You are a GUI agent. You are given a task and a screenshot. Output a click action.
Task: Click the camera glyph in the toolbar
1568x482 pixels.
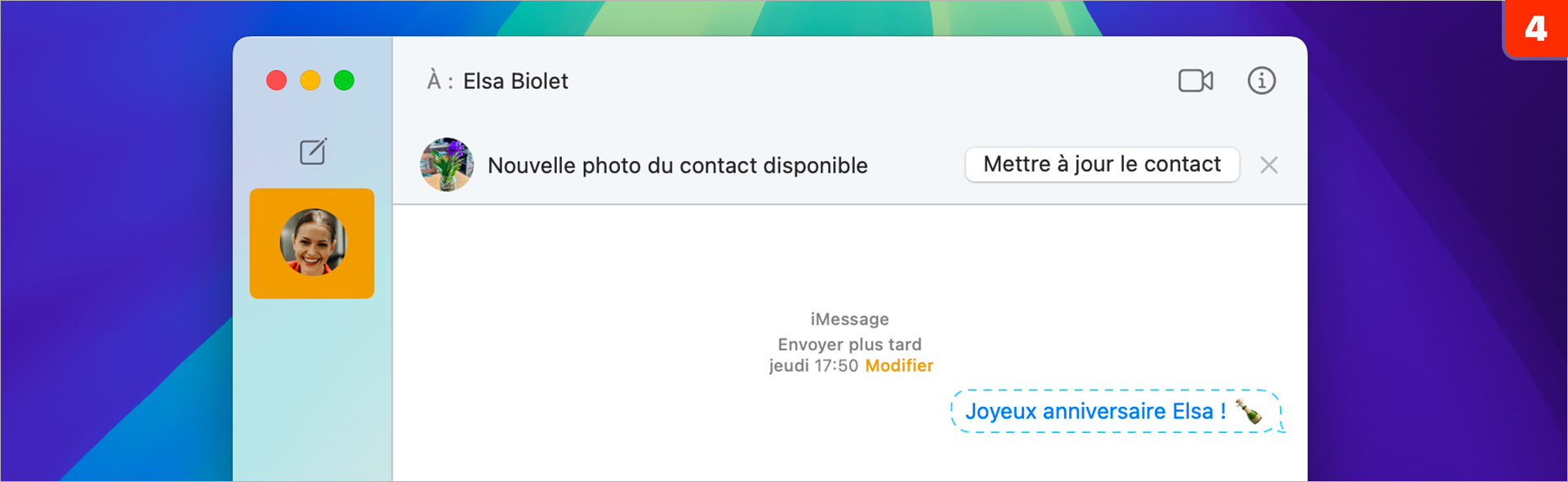pos(1195,80)
